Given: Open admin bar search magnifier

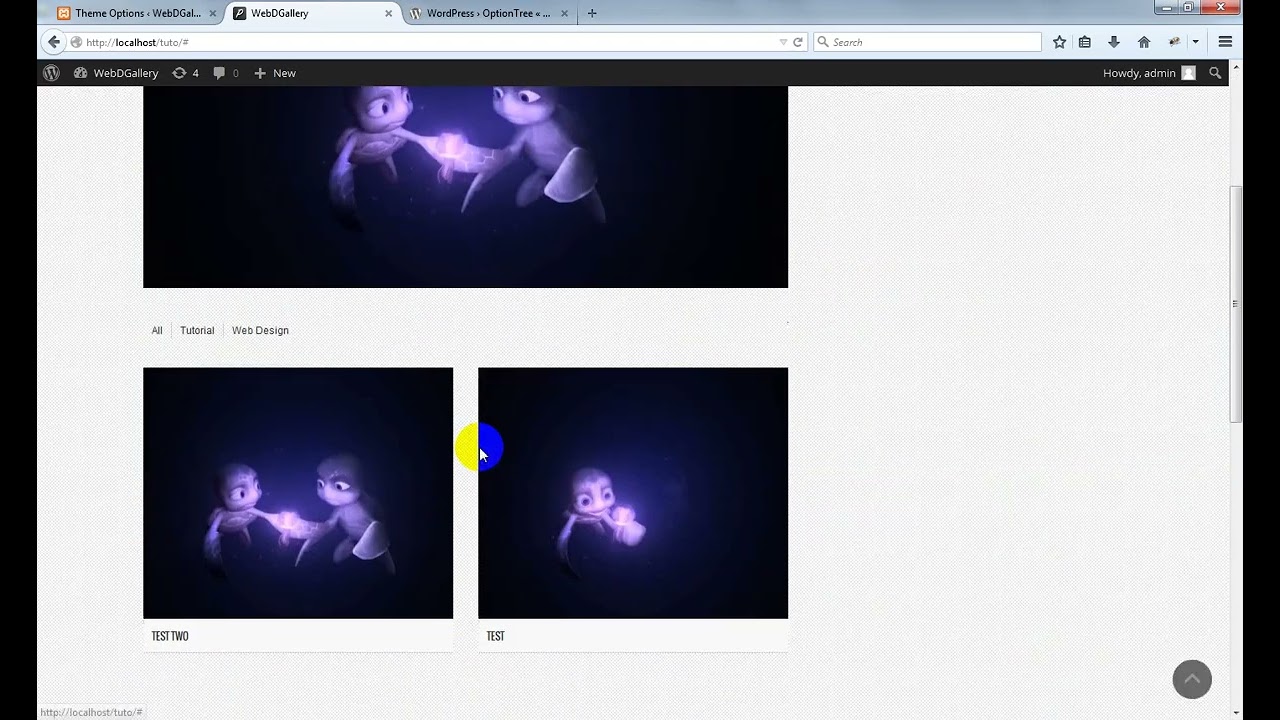Looking at the screenshot, I should tap(1215, 73).
